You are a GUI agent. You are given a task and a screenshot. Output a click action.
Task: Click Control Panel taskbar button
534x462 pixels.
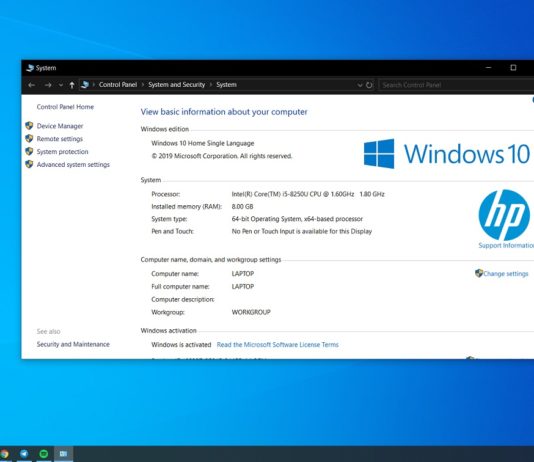pyautogui.click(x=63, y=454)
